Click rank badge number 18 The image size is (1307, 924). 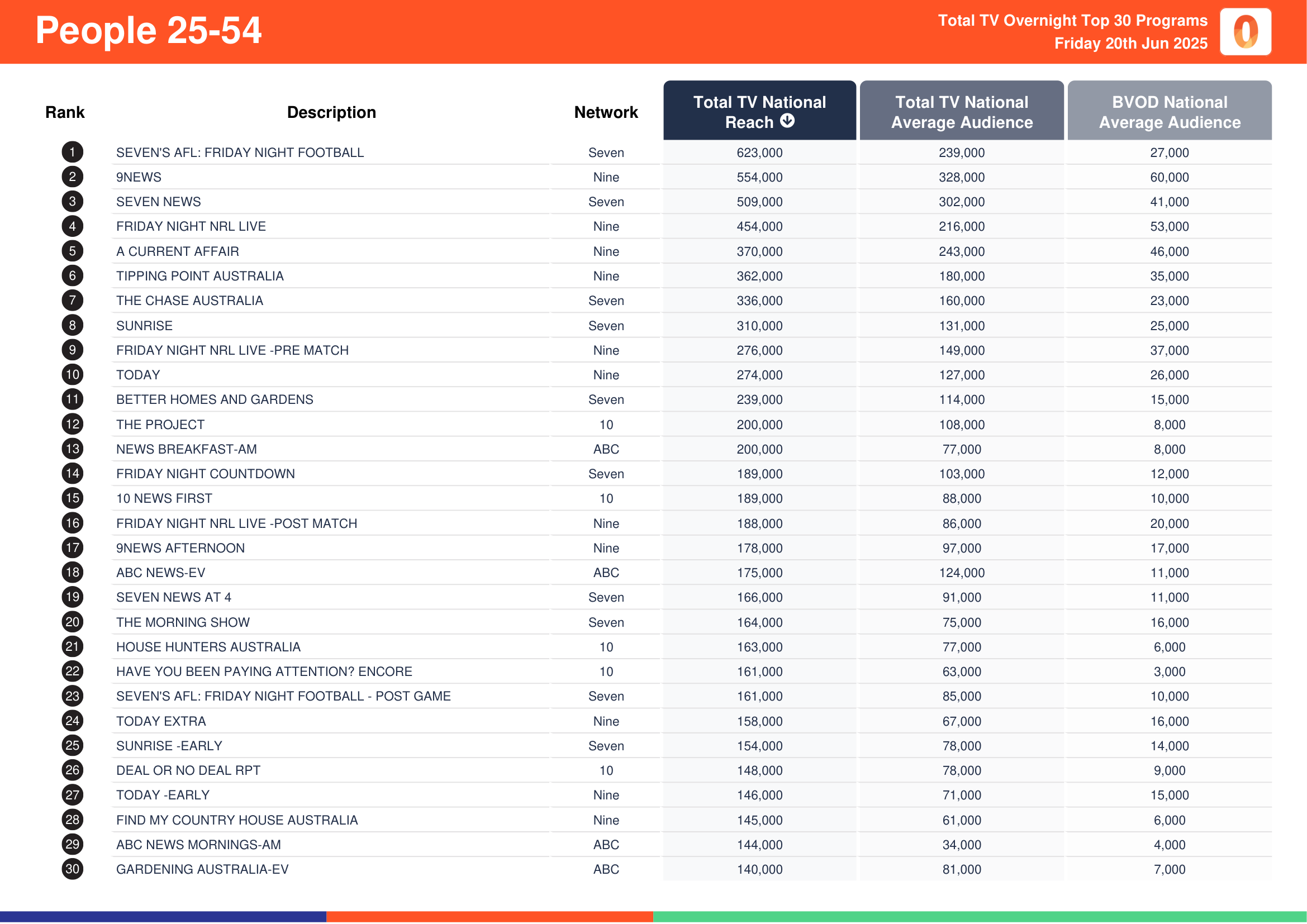pyautogui.click(x=72, y=573)
